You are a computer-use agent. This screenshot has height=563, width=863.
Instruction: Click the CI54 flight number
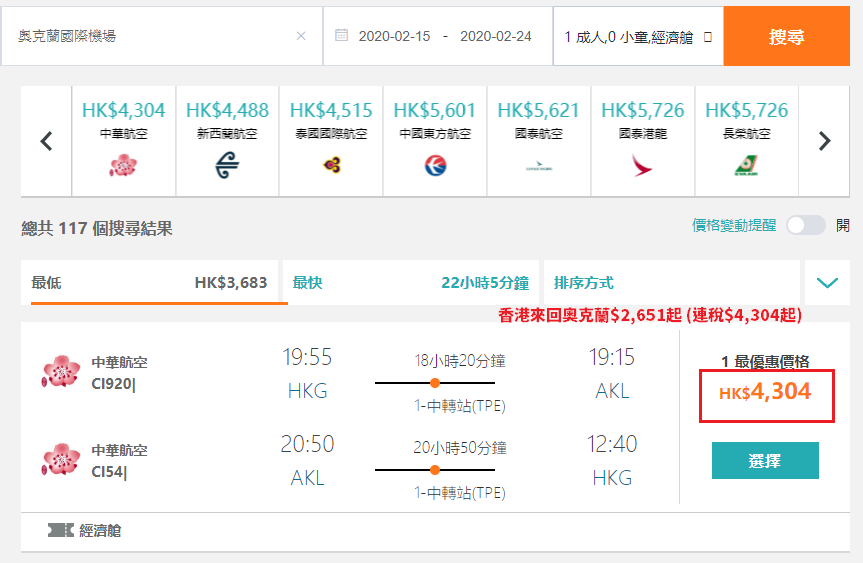click(x=109, y=472)
